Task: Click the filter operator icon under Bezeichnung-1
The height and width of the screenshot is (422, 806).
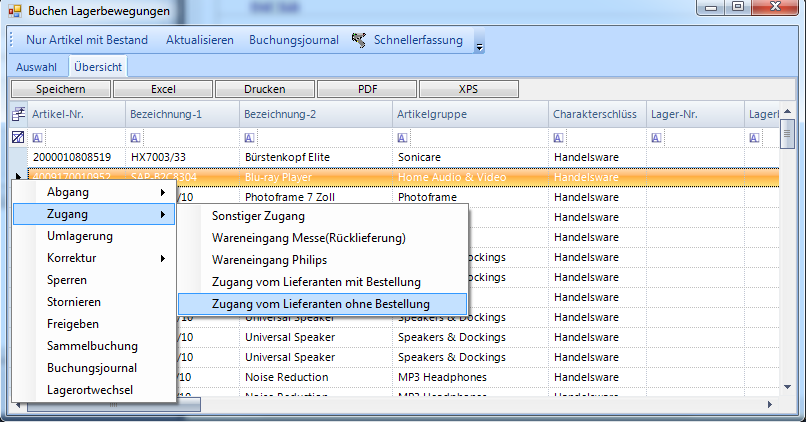Action: pyautogui.click(x=136, y=137)
